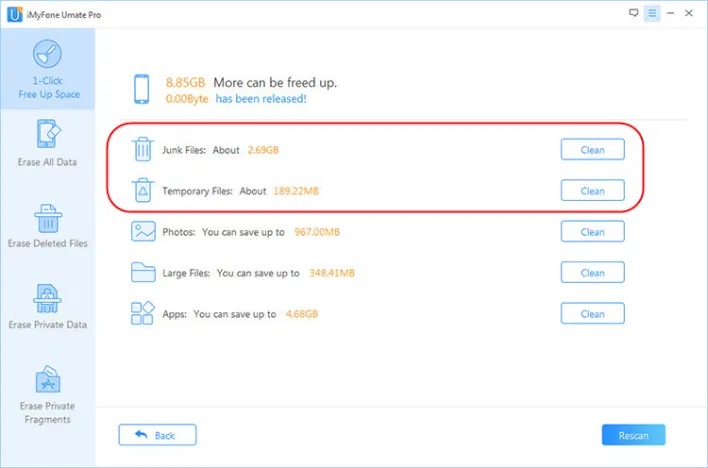Clean the Large Files category
708x468 pixels.
pyautogui.click(x=592, y=272)
